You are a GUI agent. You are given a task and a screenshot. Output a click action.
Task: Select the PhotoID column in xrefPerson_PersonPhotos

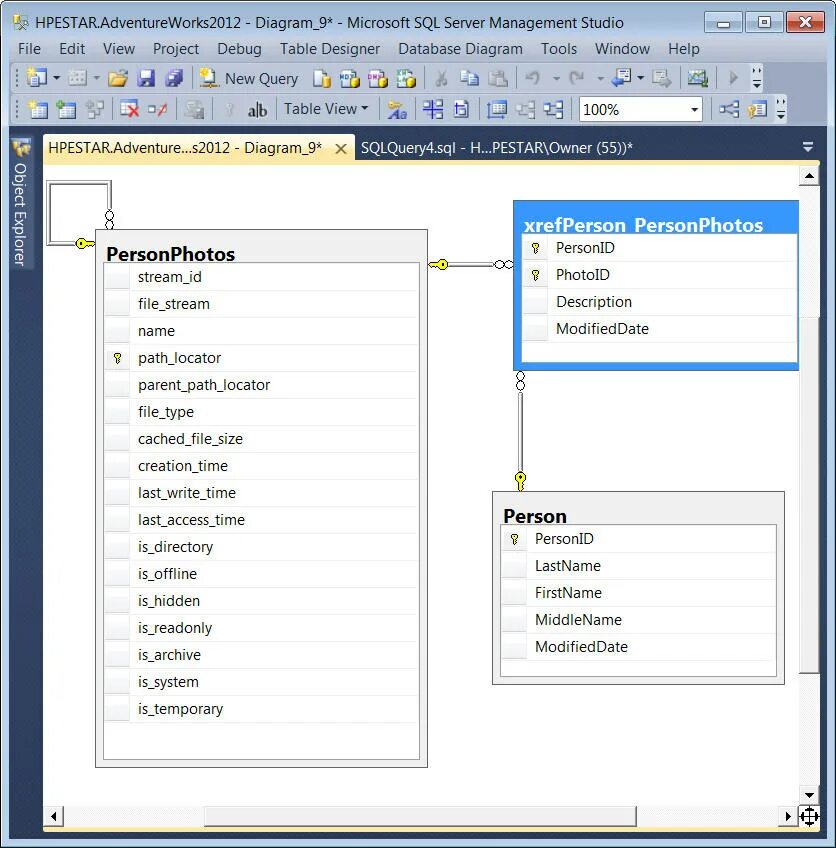coord(660,275)
